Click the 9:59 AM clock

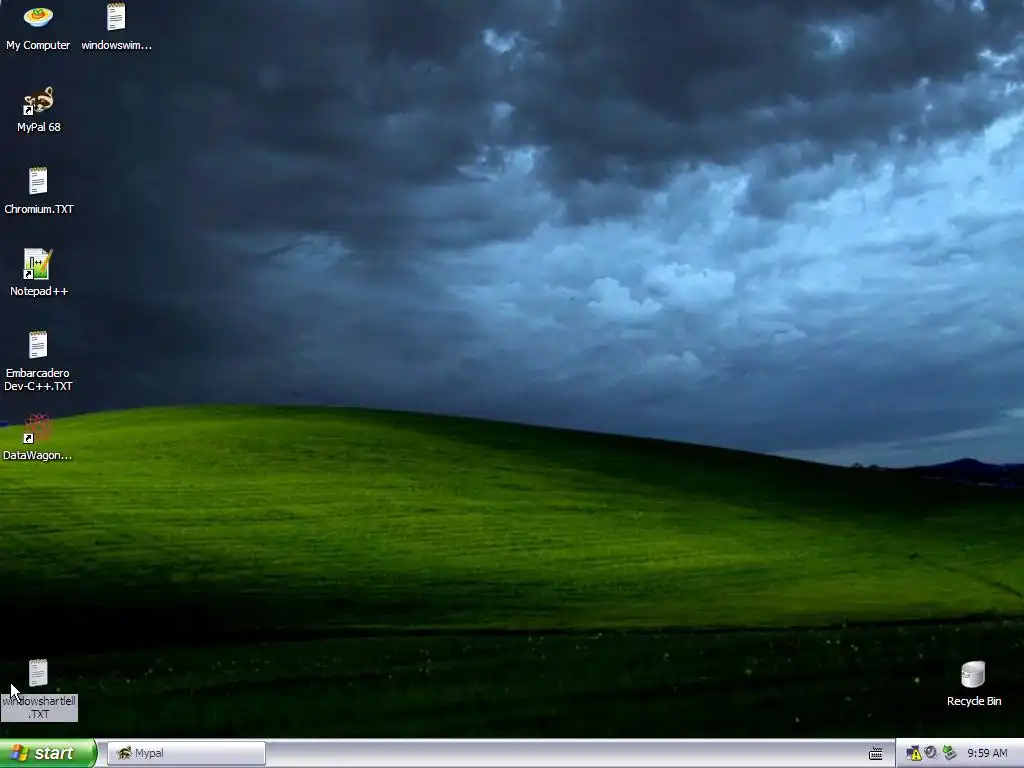pyautogui.click(x=987, y=753)
